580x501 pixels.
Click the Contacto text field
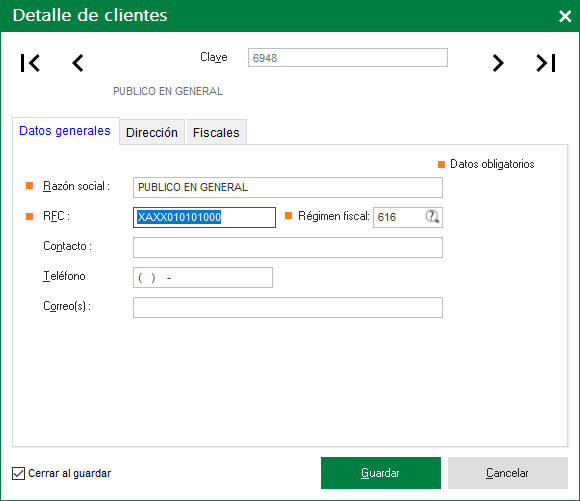(288, 248)
